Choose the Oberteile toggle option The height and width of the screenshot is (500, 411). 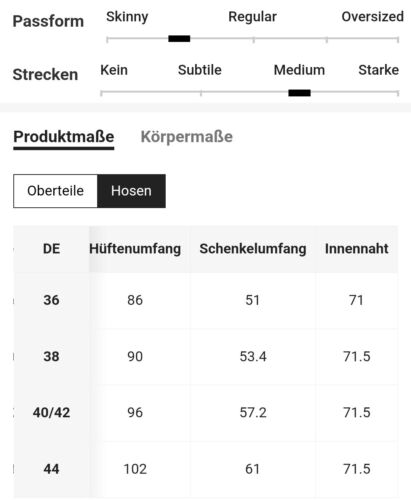55,191
